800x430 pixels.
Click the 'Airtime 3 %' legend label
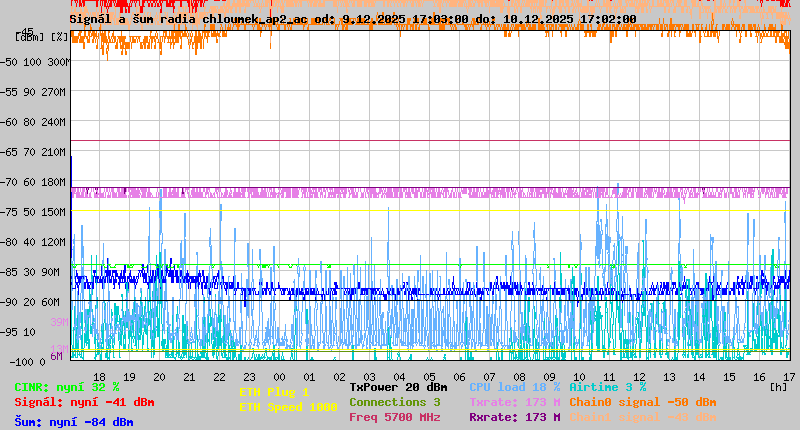coord(608,387)
